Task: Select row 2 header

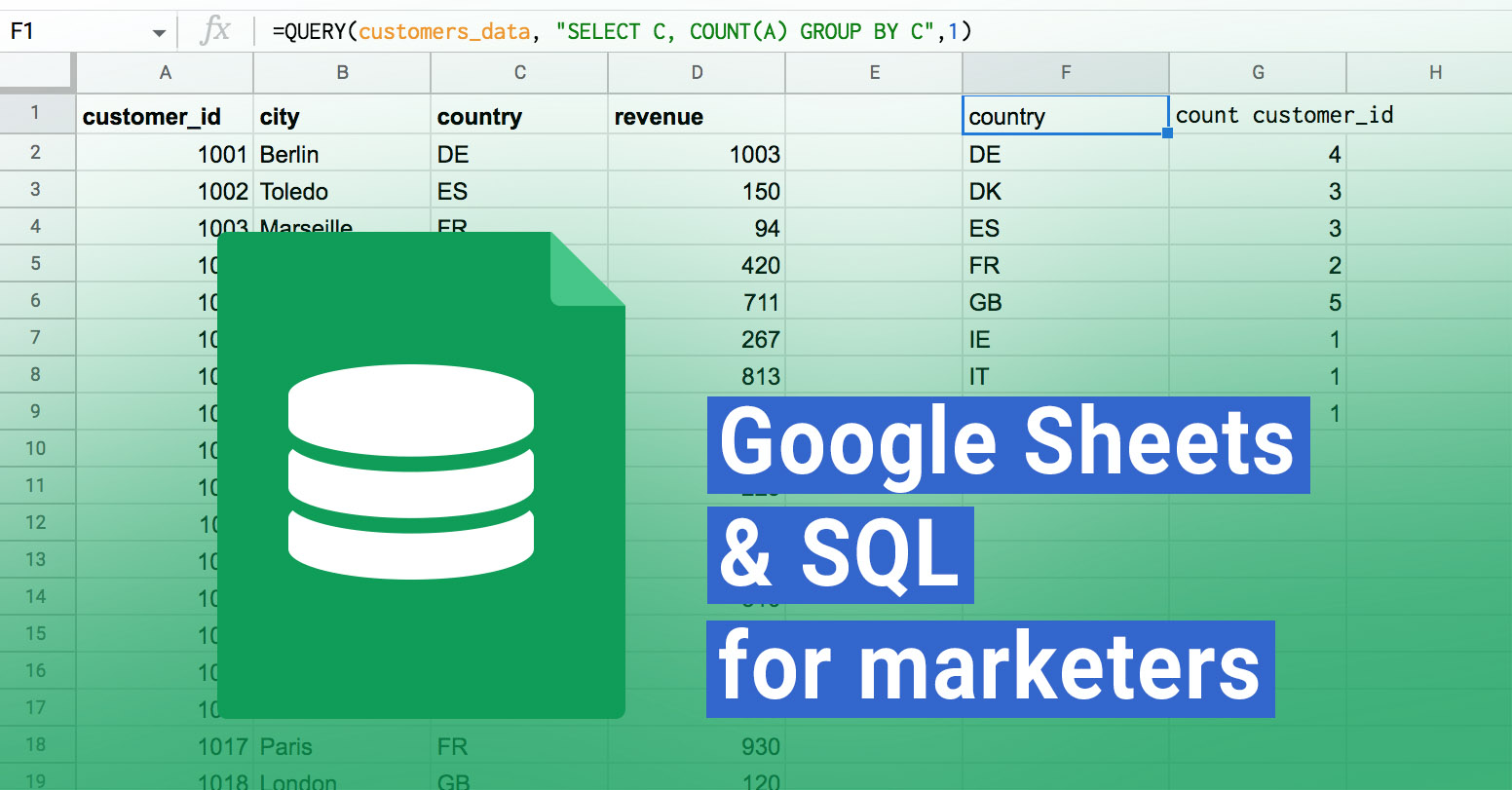Action: (37, 153)
